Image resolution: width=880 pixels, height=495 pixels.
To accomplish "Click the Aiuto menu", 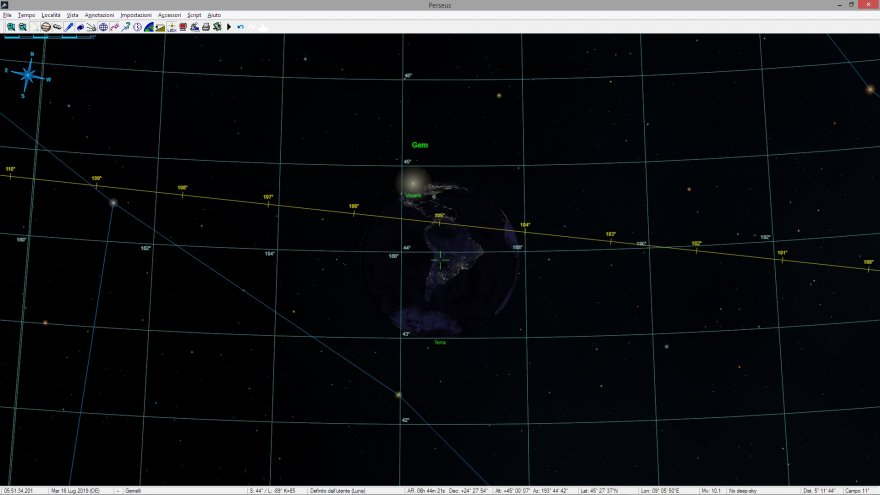I will point(214,15).
